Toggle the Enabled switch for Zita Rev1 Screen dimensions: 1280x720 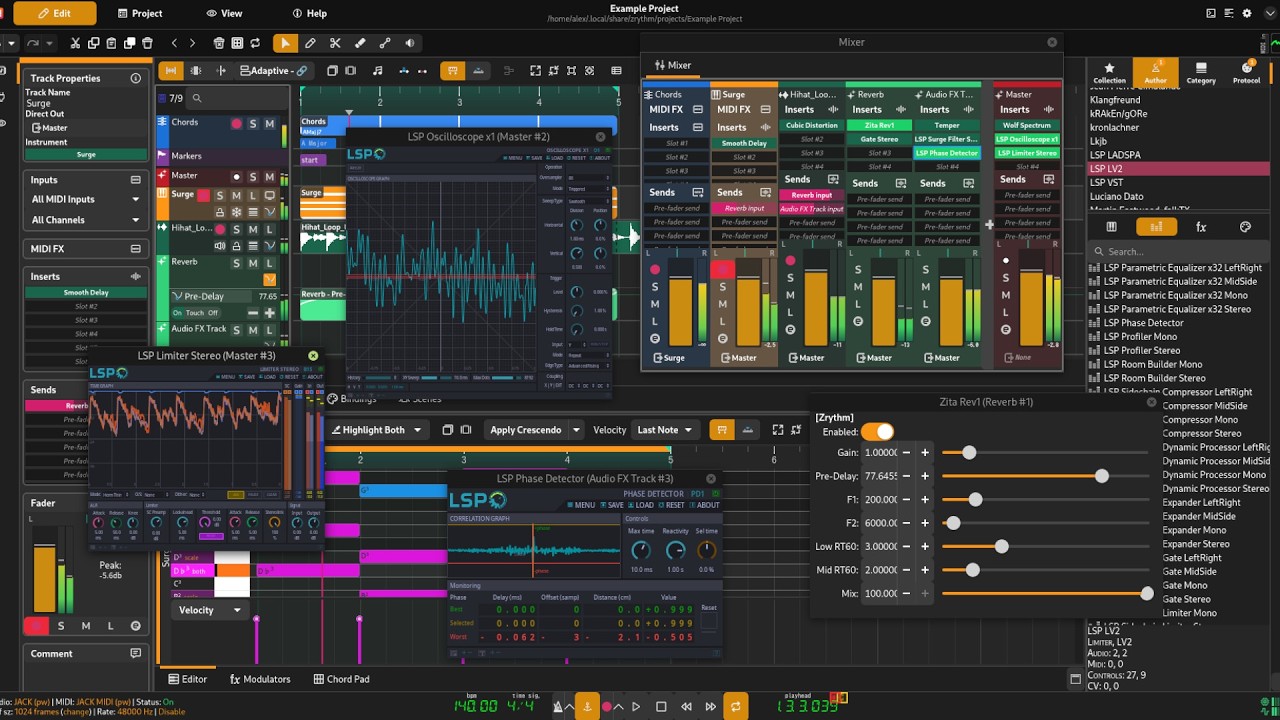coord(877,432)
